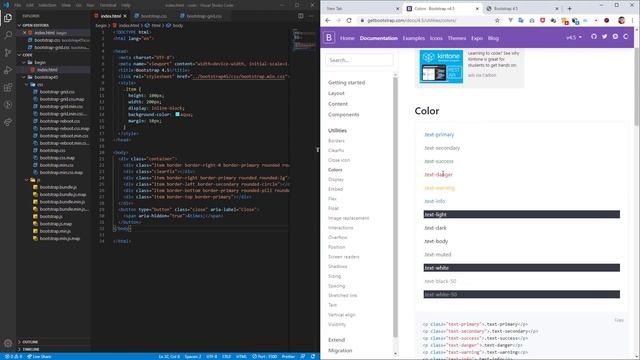Click the Google Translate extension icon
The width and height of the screenshot is (640, 360).
click(x=521, y=20)
